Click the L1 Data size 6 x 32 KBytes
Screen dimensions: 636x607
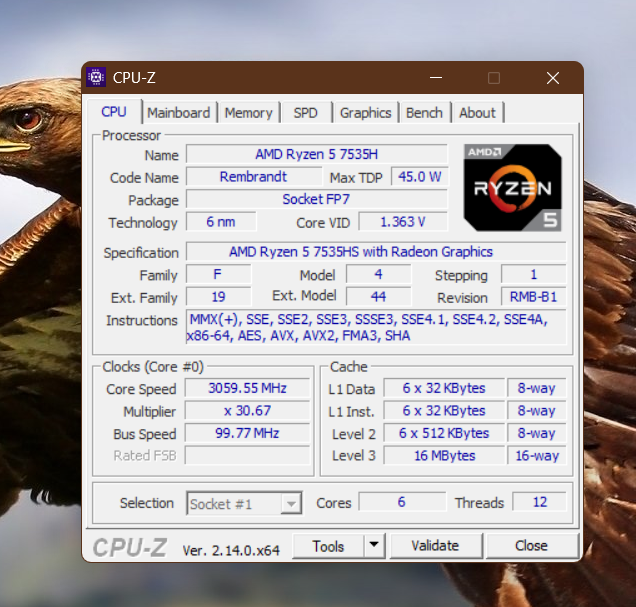pyautogui.click(x=444, y=388)
